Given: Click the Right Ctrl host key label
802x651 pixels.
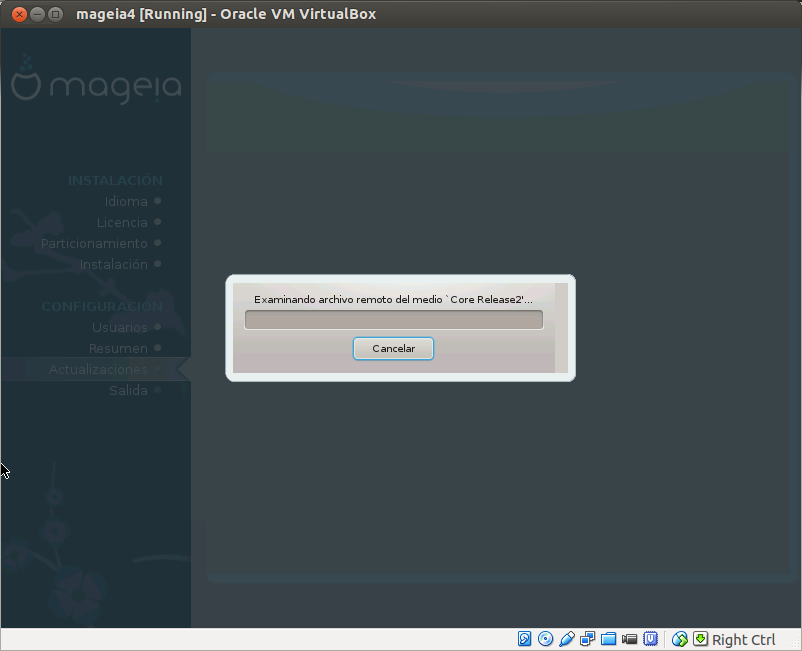Looking at the screenshot, I should 744,638.
